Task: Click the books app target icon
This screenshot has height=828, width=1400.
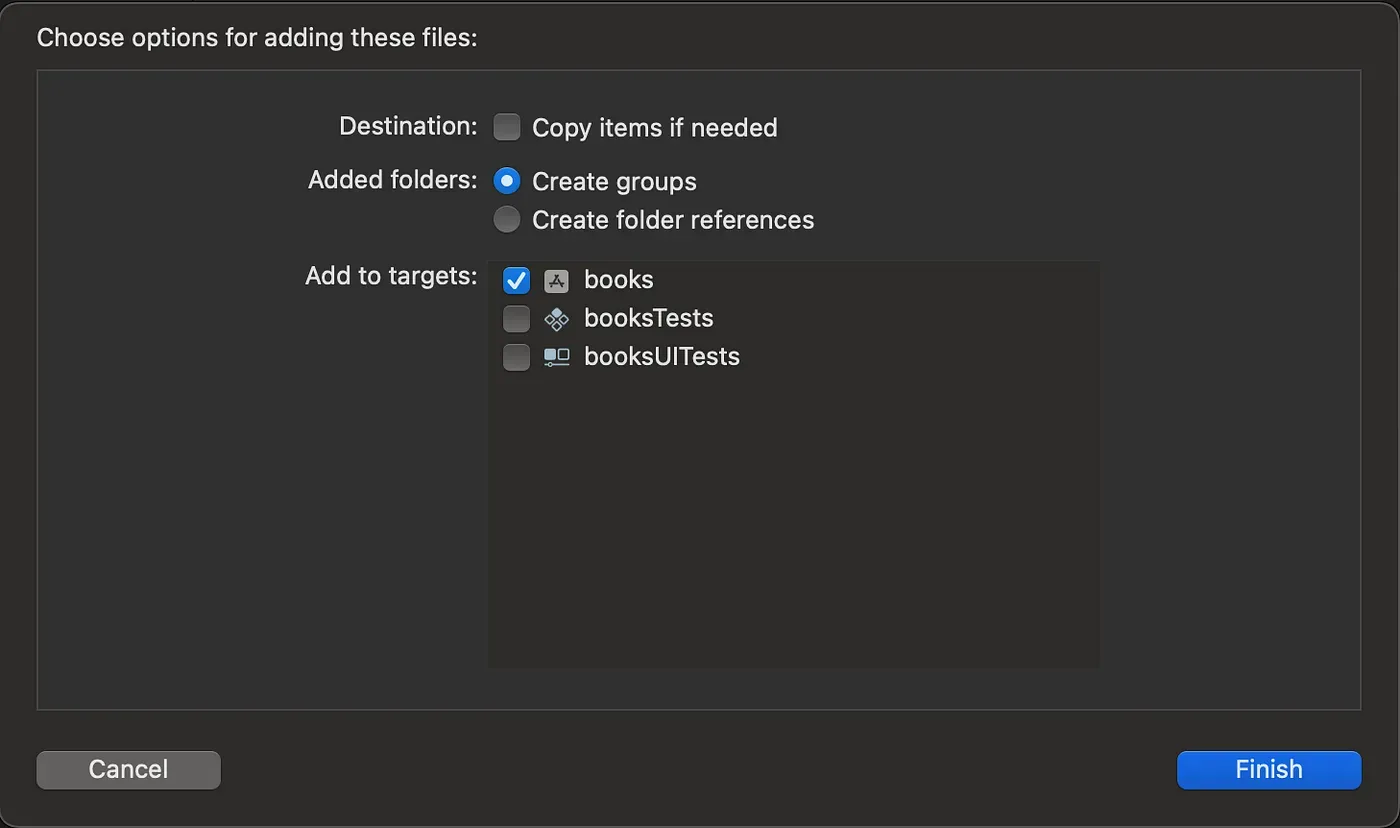Action: (x=556, y=281)
